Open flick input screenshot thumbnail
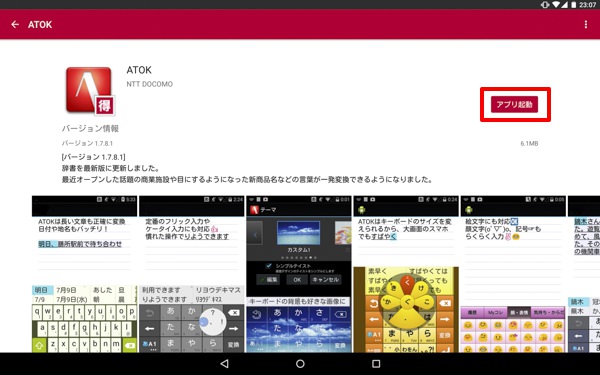600x375 pixels. click(191, 274)
